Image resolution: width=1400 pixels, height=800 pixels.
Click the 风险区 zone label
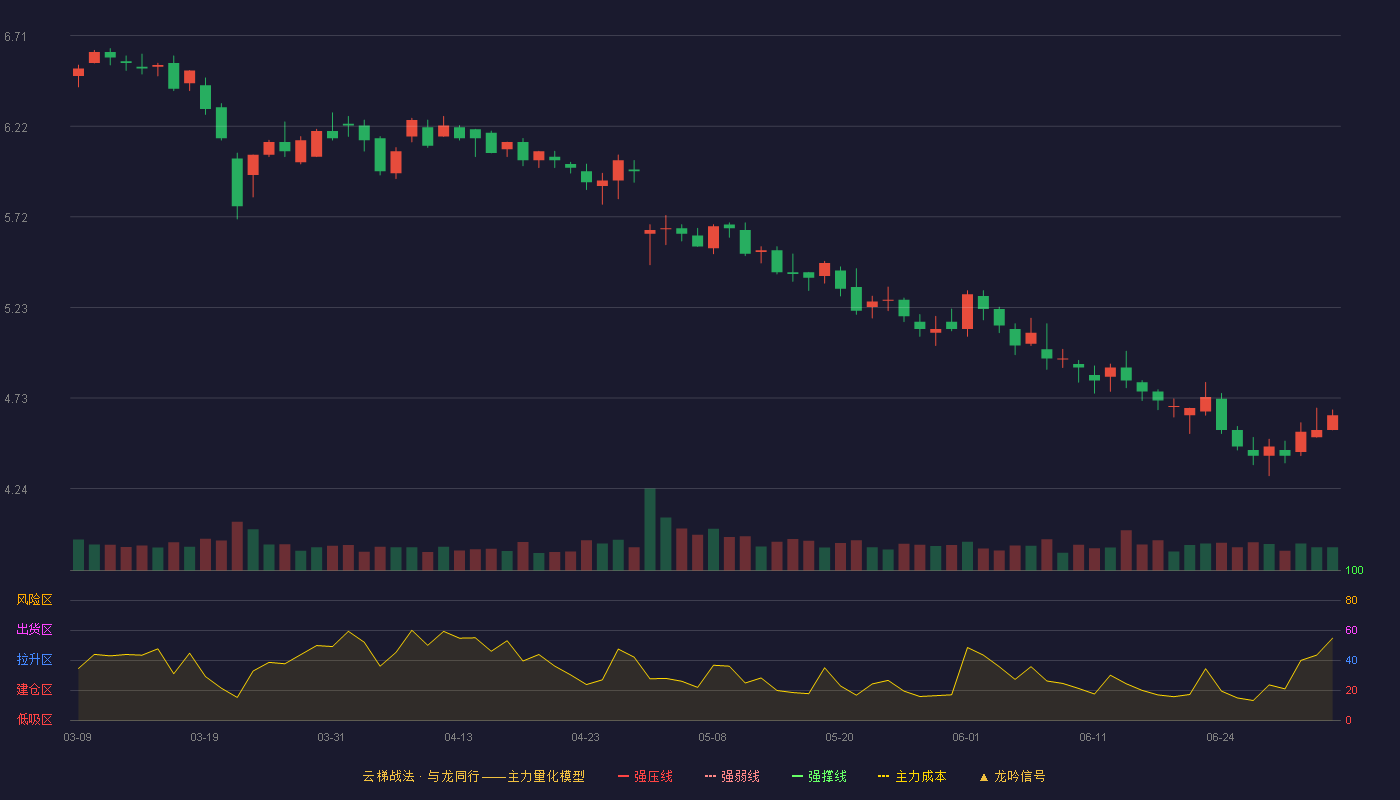(x=34, y=600)
